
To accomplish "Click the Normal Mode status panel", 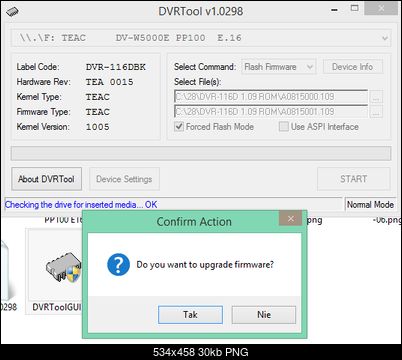I will 370,204.
